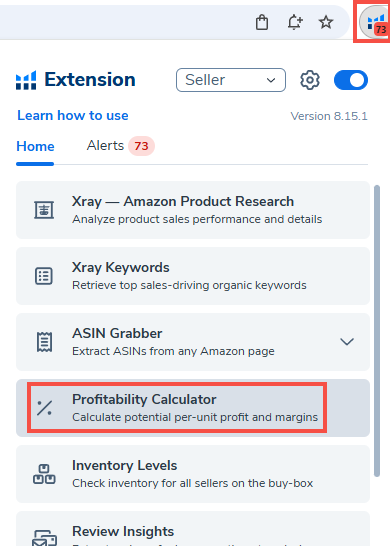The height and width of the screenshot is (554, 390).
Task: Click the Inventory Levels boxes icon
Action: coord(44,474)
